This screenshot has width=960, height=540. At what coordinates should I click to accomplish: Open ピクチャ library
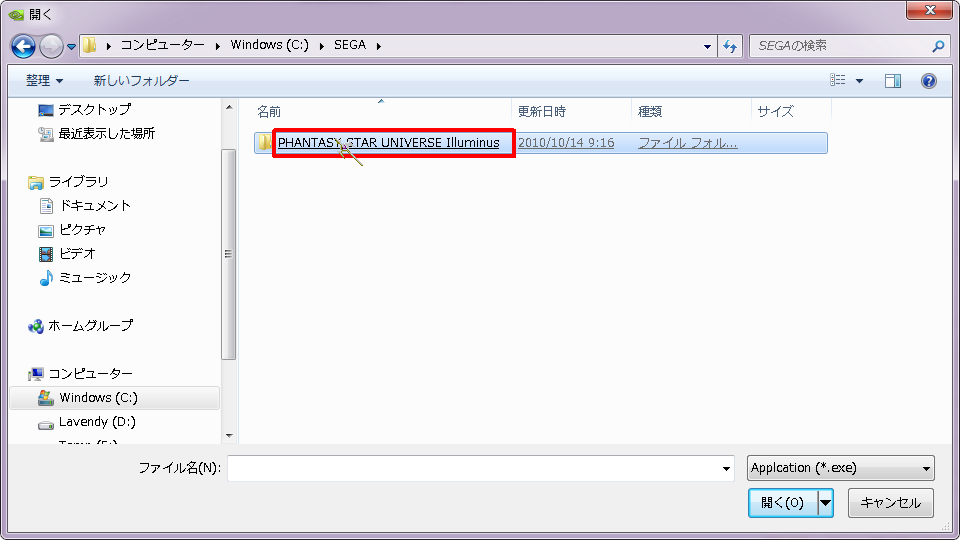[83, 230]
